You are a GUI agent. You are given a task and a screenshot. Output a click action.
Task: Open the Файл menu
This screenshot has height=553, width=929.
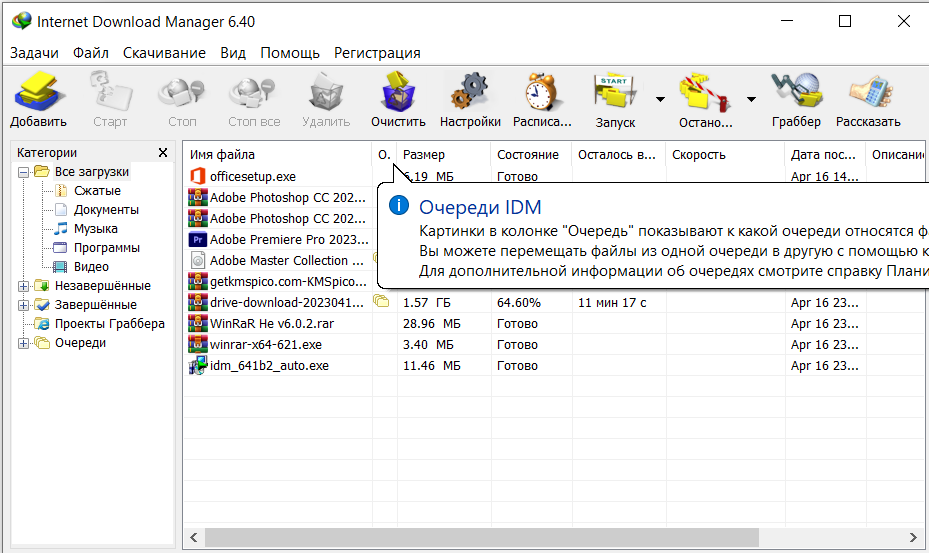tap(91, 53)
